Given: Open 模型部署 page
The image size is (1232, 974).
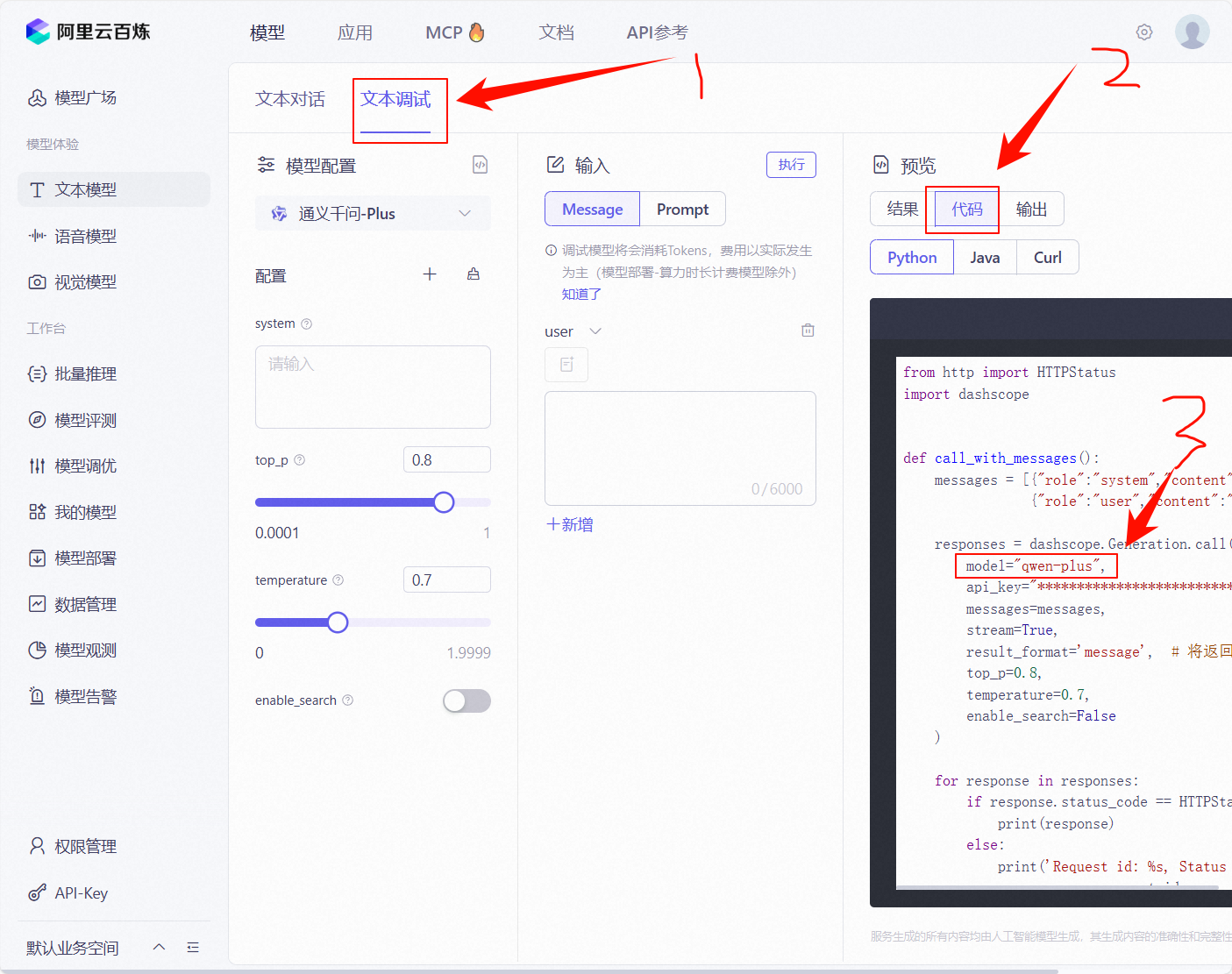Looking at the screenshot, I should (114, 558).
